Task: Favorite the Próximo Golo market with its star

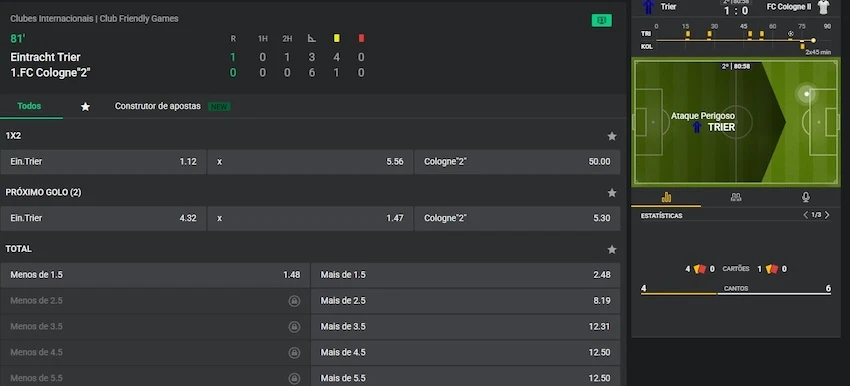Action: (612, 192)
